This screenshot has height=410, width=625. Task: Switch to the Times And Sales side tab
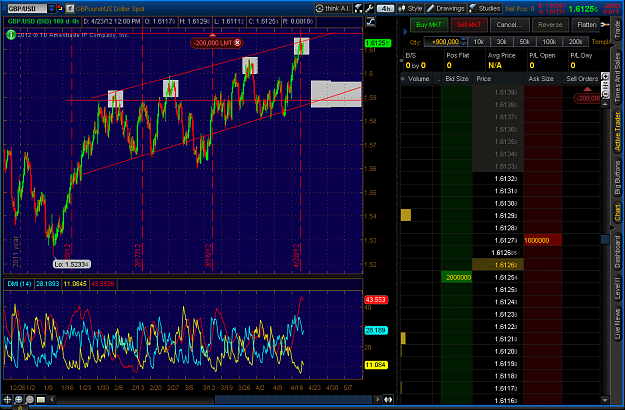click(x=617, y=78)
